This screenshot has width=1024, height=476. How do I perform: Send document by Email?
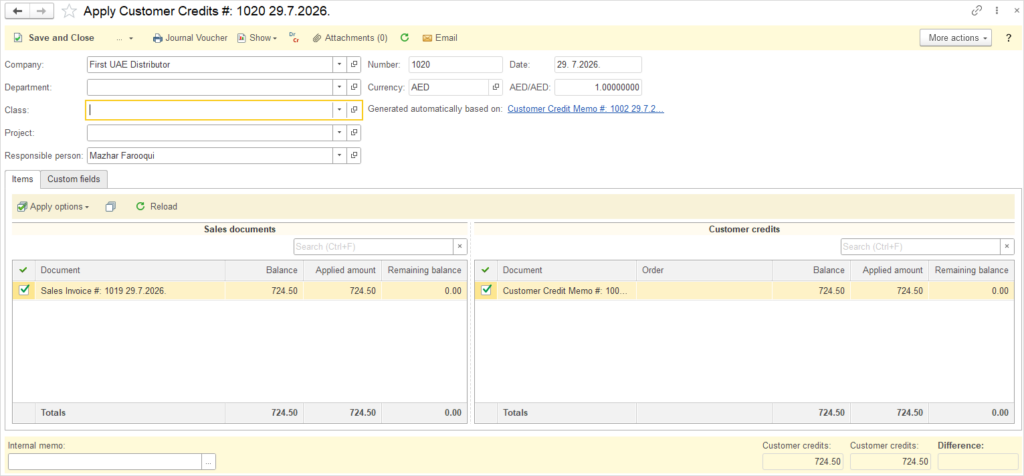pos(440,38)
